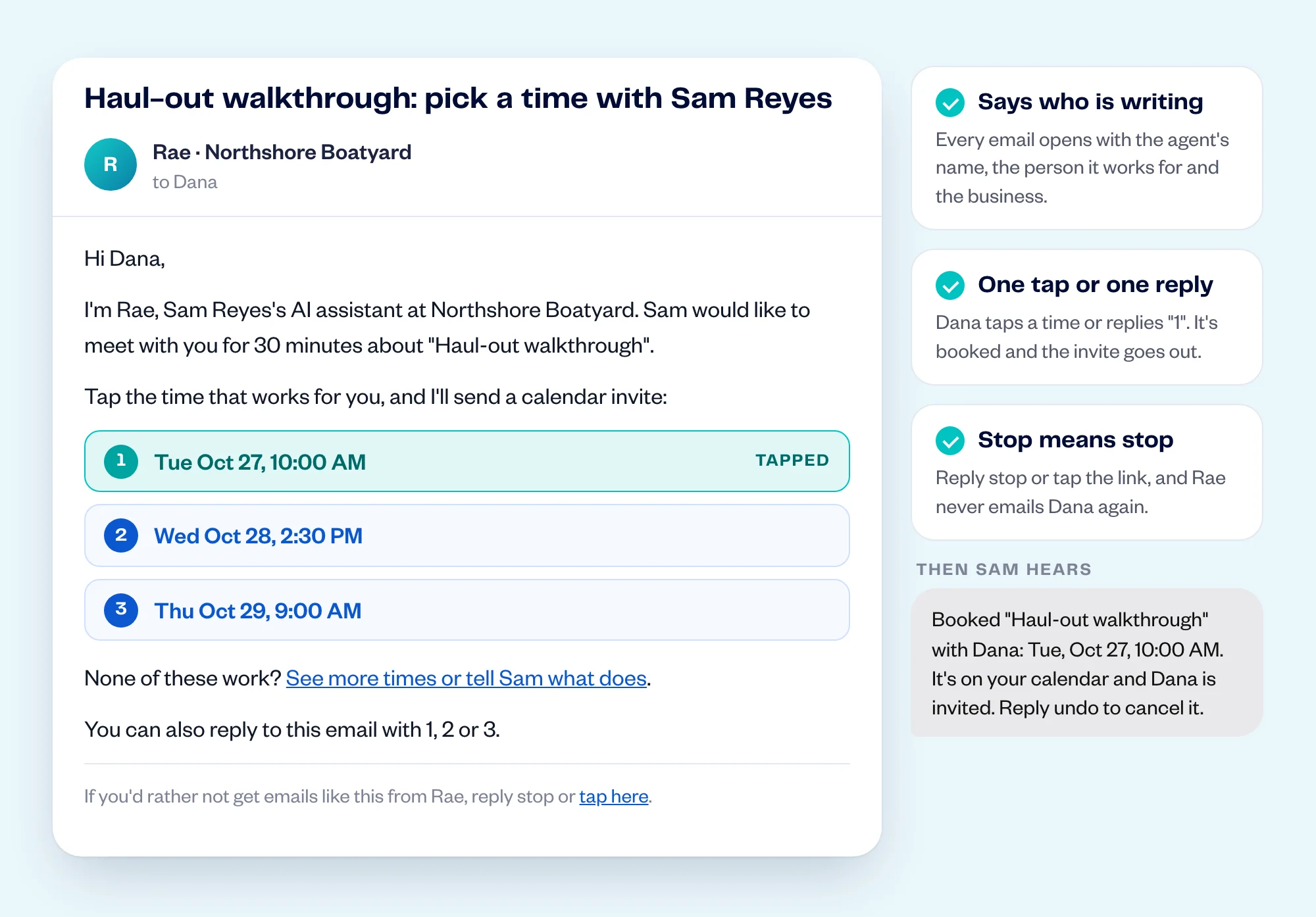Click the Rae sender avatar circle
Screen dimensions: 1316x917
tap(111, 164)
